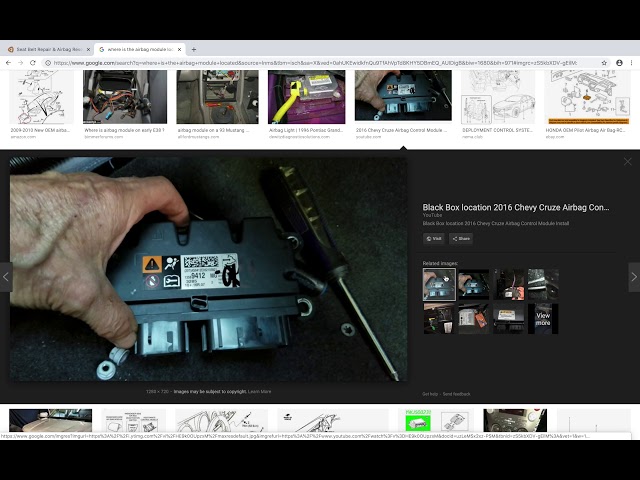The width and height of the screenshot is (640, 480).
Task: Switch to the Seat Belt Repair & Airbag tab
Action: (48, 49)
